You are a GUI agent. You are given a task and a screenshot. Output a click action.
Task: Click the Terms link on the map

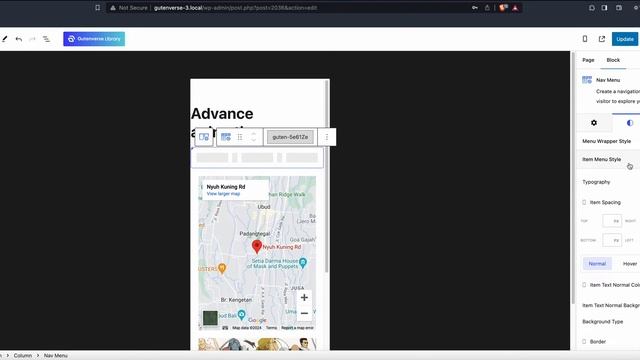coord(271,328)
